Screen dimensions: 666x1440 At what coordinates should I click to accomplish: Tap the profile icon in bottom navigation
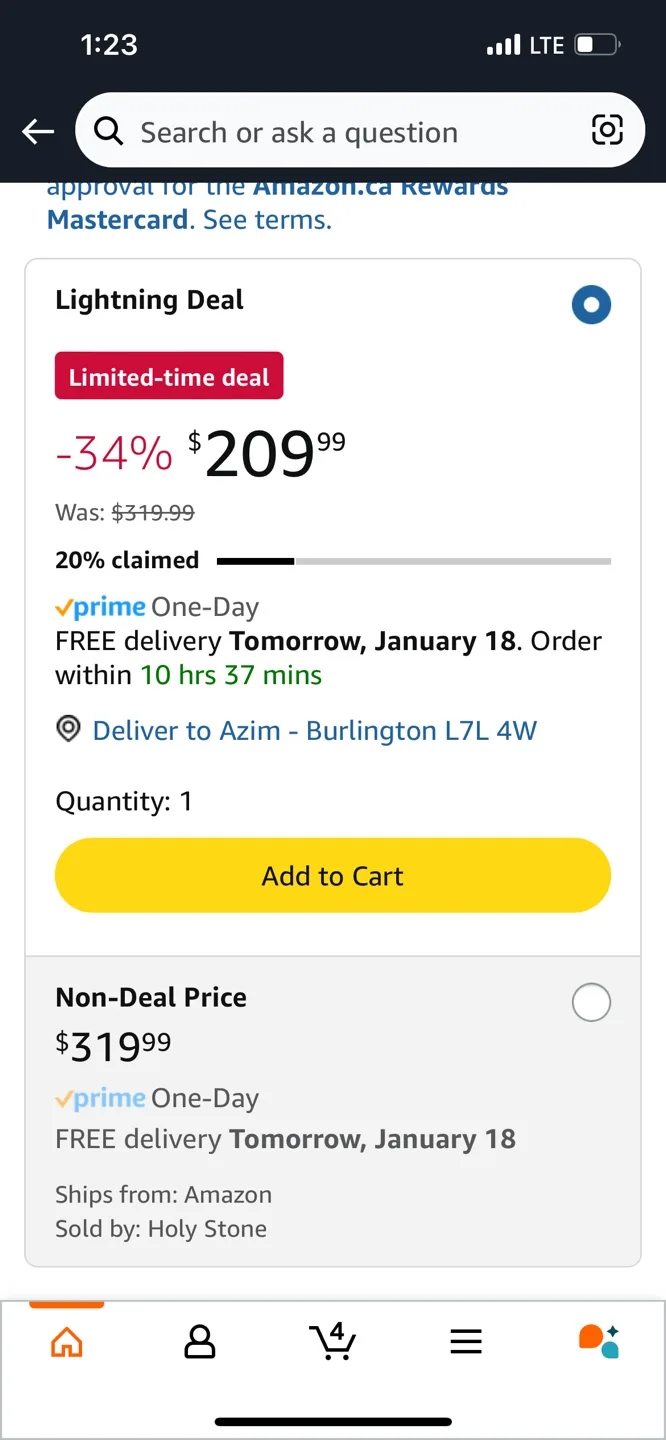coord(199,1343)
